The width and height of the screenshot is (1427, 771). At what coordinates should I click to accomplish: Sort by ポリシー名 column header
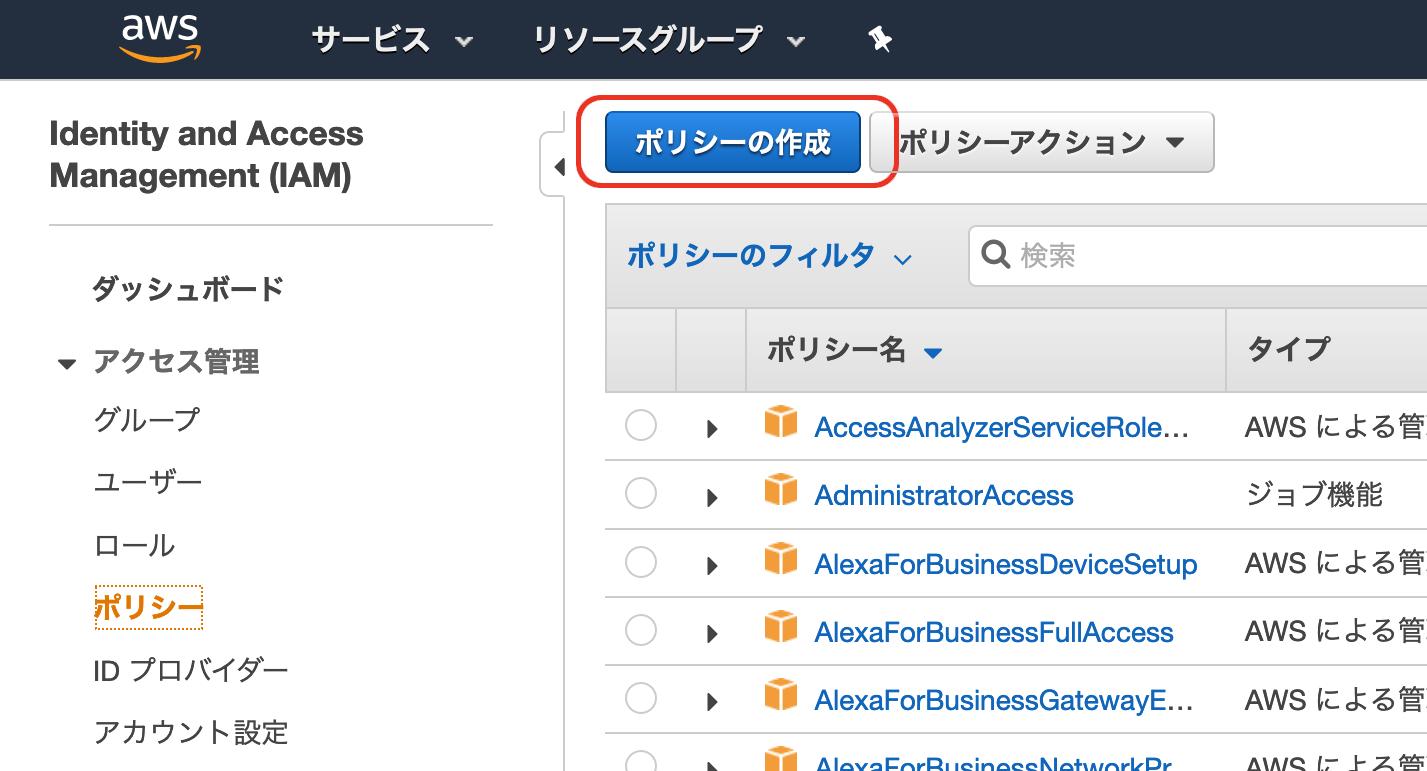coord(855,350)
